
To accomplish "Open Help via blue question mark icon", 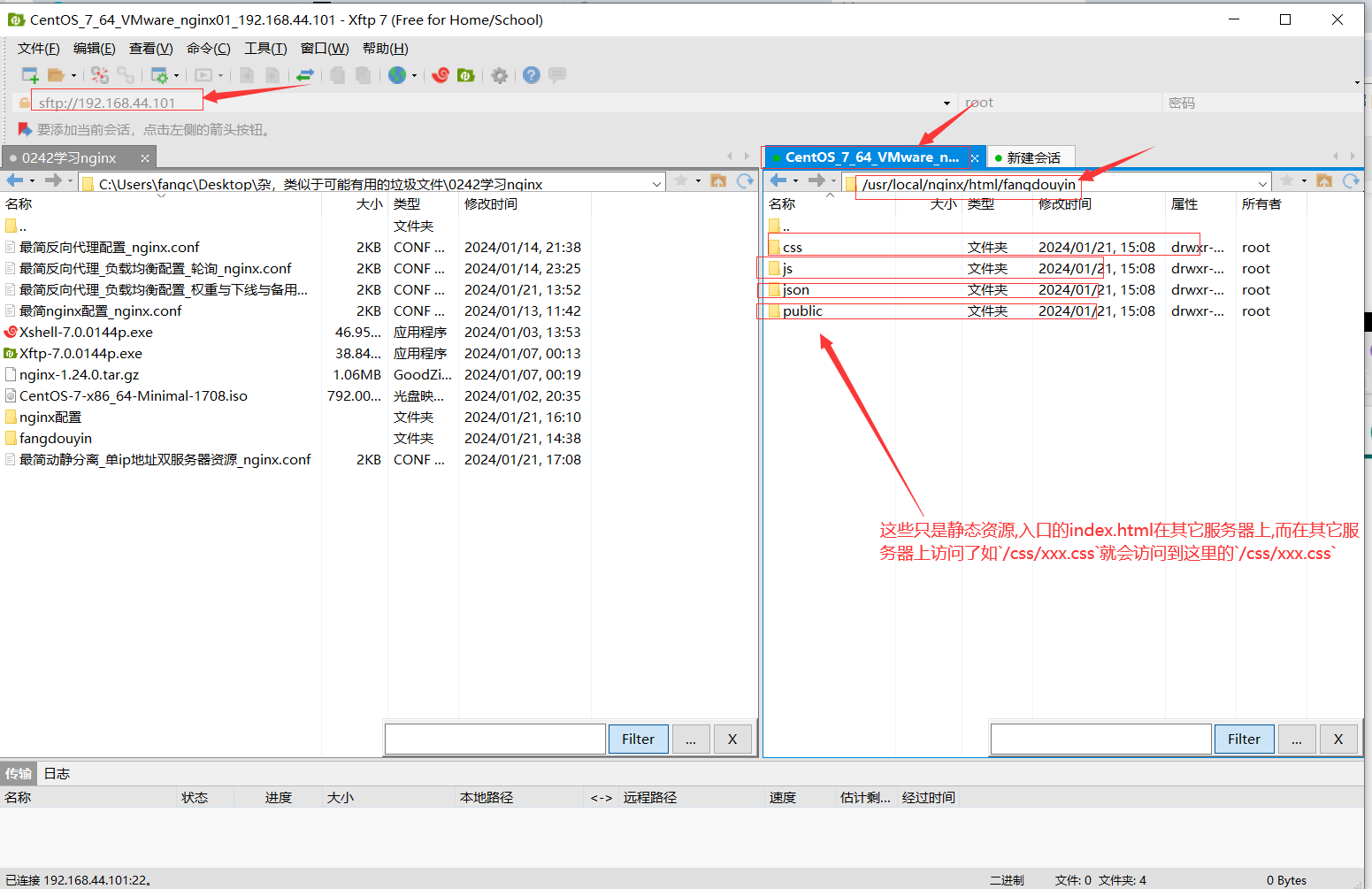I will point(531,75).
